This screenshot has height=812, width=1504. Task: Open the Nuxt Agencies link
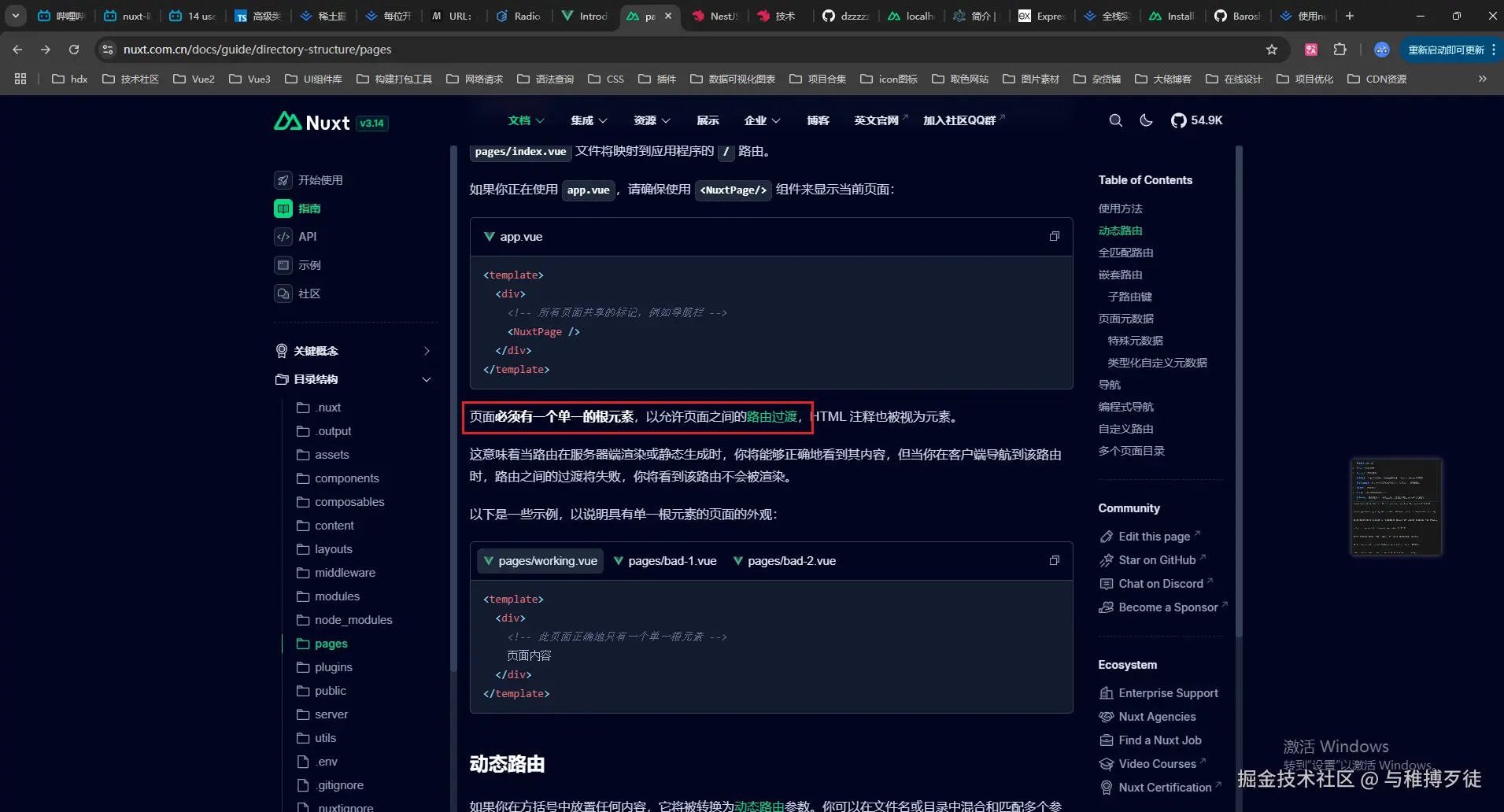(x=1147, y=717)
